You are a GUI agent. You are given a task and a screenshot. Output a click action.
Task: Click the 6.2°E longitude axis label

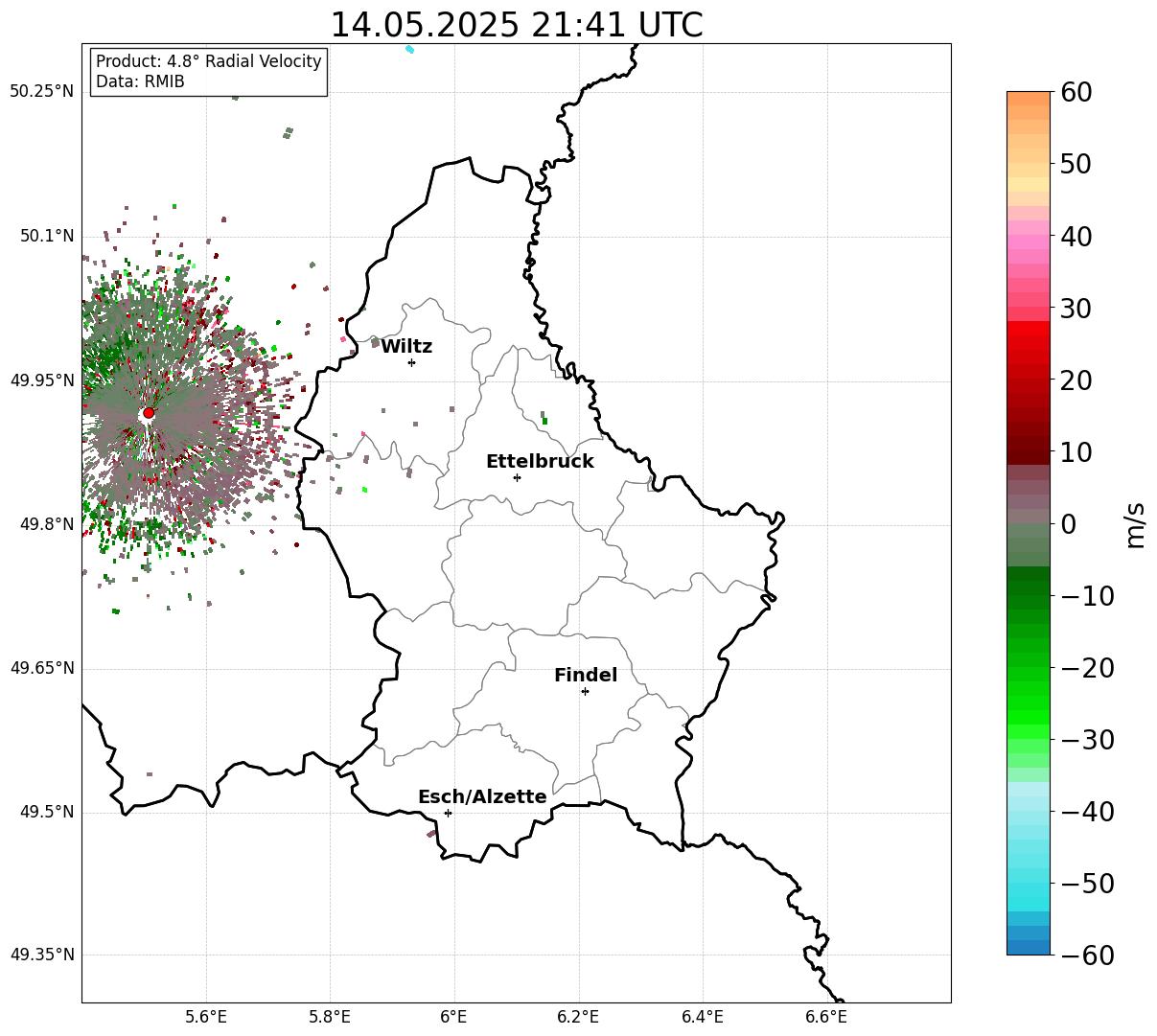point(578,1015)
